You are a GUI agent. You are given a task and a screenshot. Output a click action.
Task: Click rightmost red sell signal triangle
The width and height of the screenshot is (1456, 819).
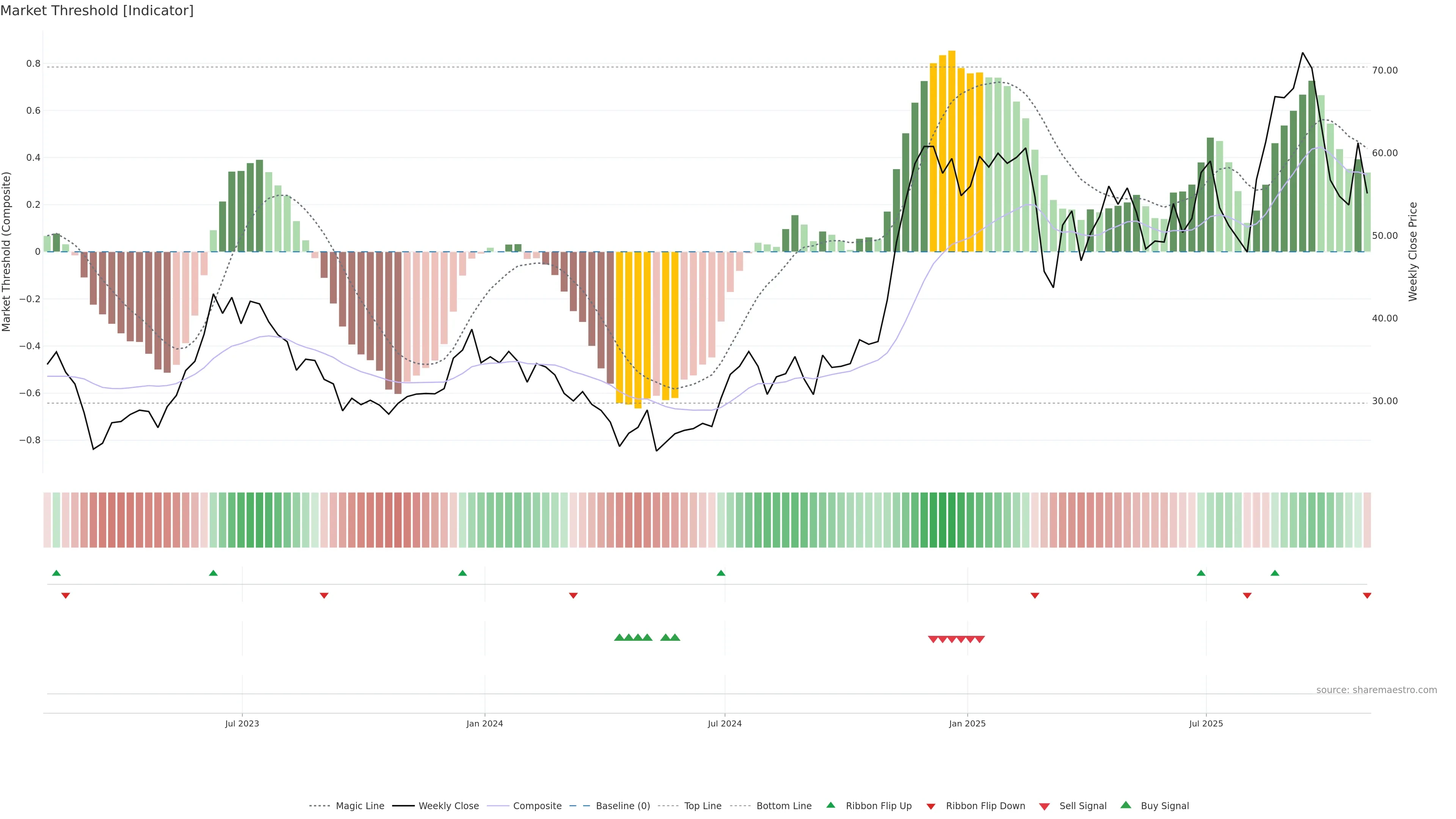point(979,639)
